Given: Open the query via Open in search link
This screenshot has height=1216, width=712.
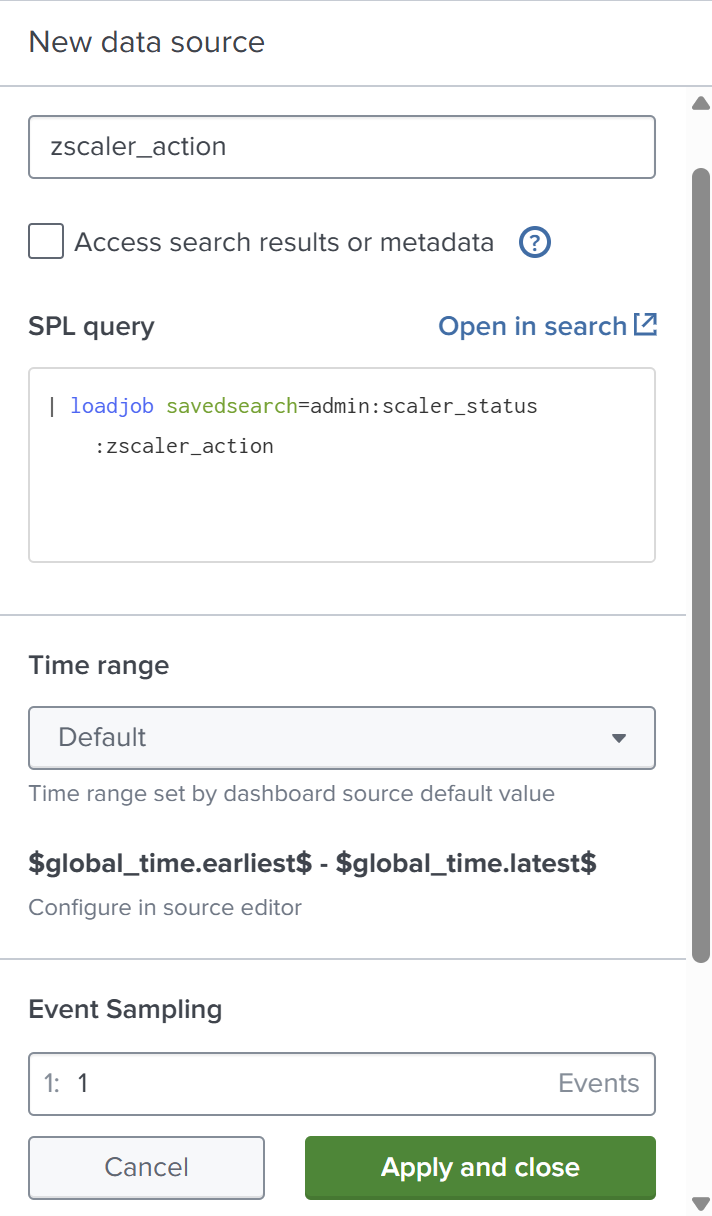Looking at the screenshot, I should click(532, 326).
